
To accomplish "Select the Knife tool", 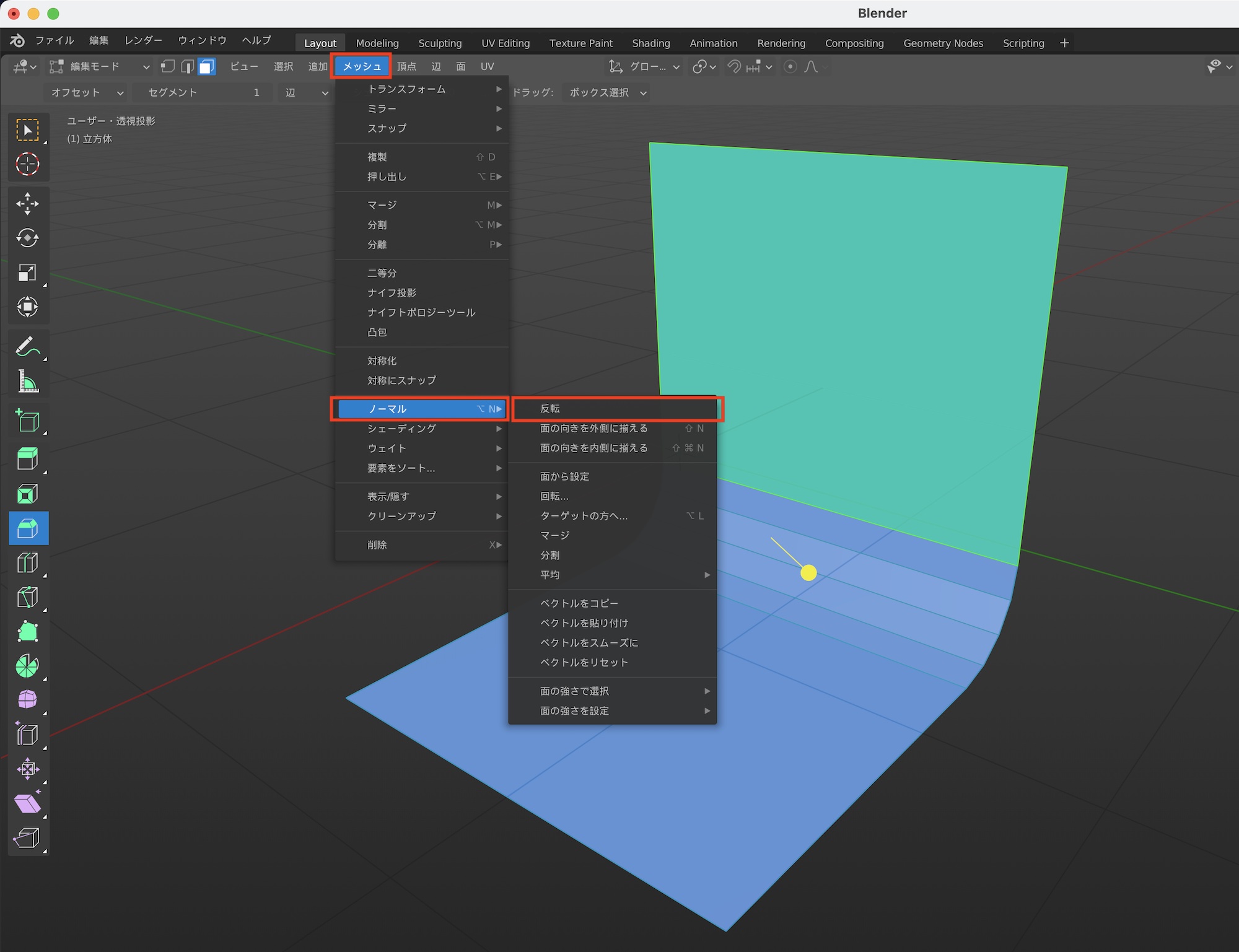I will tap(27, 598).
